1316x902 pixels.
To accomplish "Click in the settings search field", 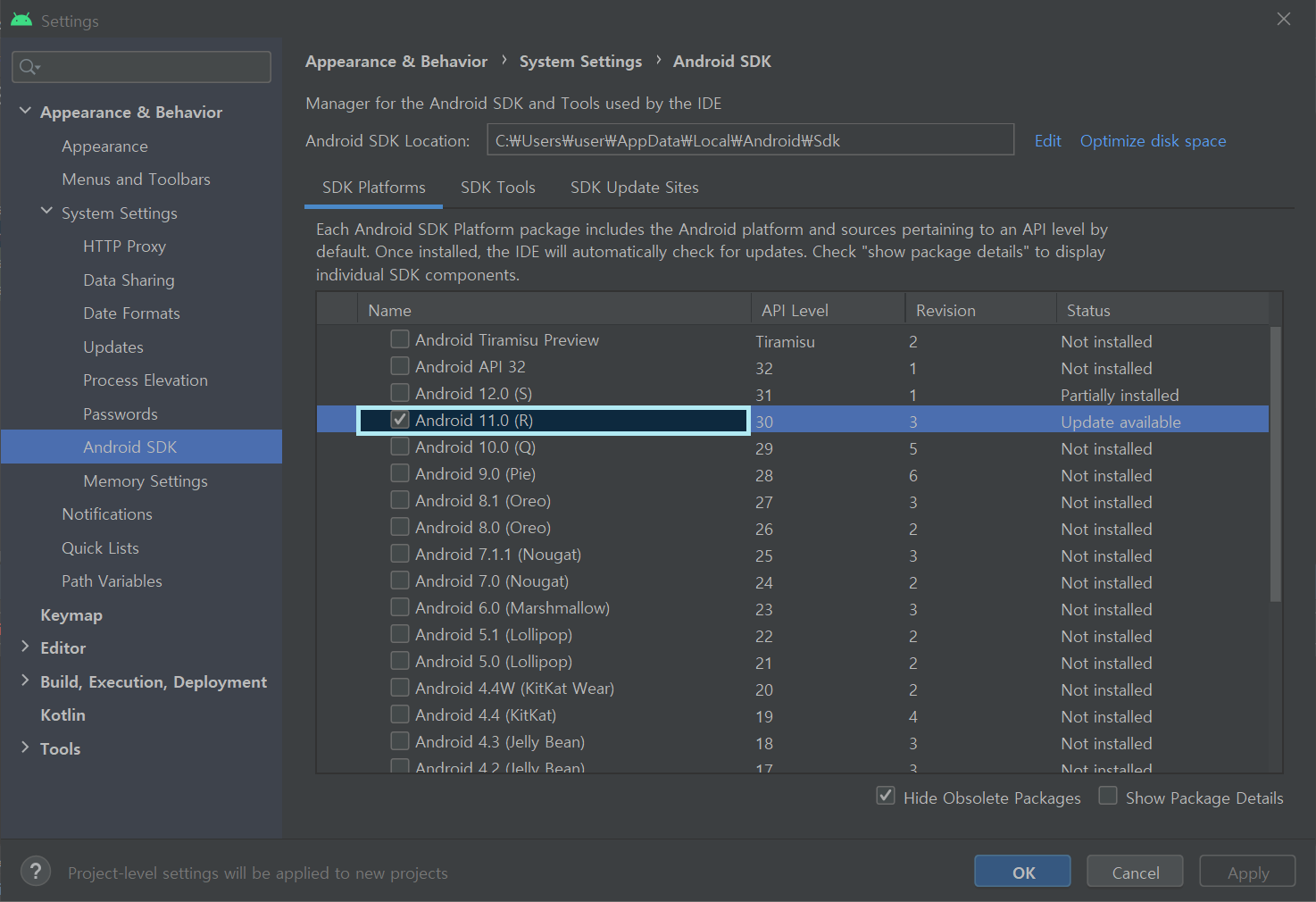I will point(141,67).
